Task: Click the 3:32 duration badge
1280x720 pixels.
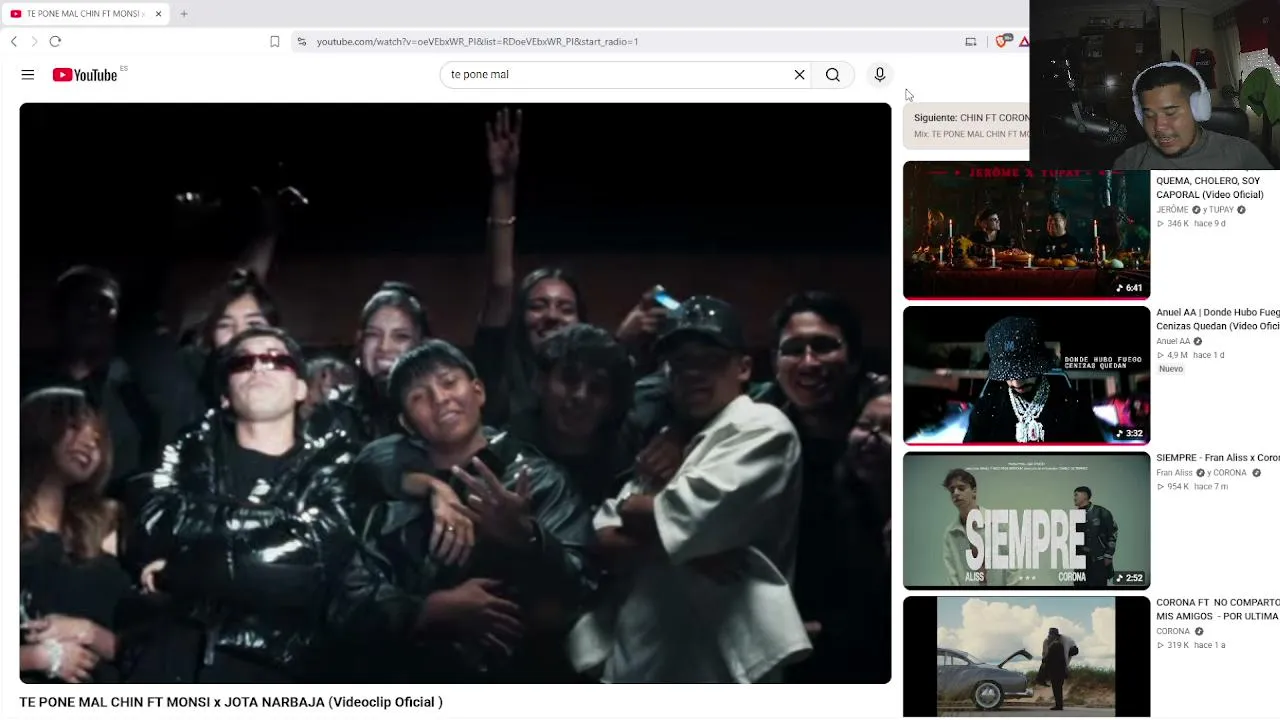Action: [1129, 434]
